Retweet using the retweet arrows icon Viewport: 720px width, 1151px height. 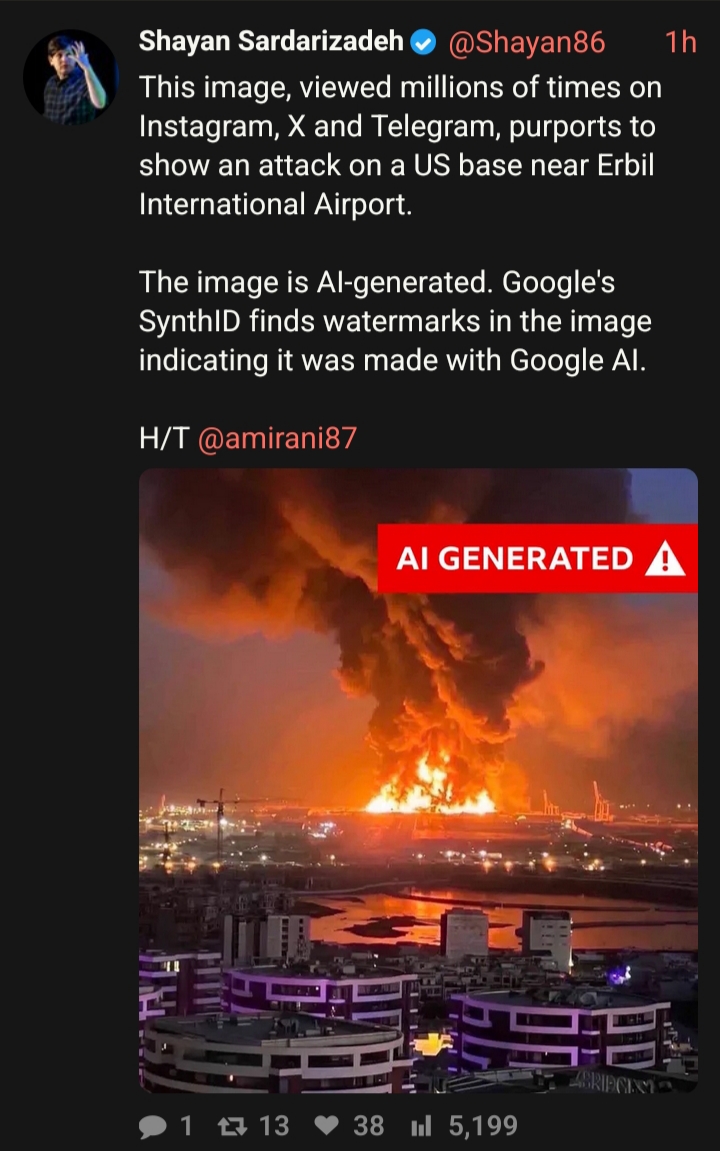tap(233, 1125)
